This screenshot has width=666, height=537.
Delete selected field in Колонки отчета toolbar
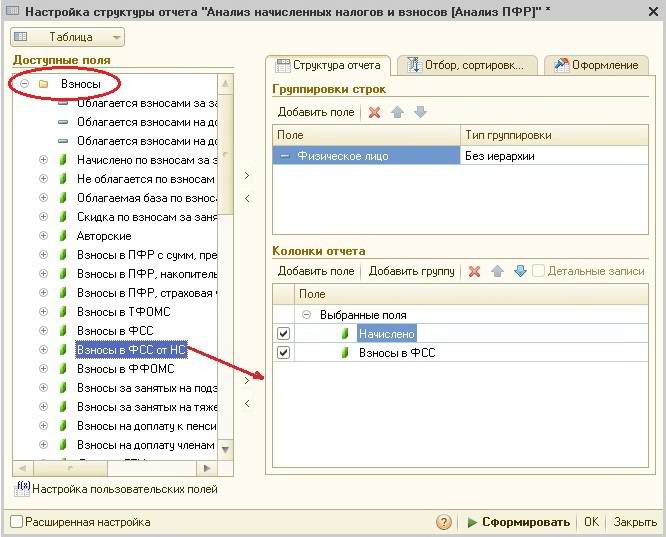[474, 271]
